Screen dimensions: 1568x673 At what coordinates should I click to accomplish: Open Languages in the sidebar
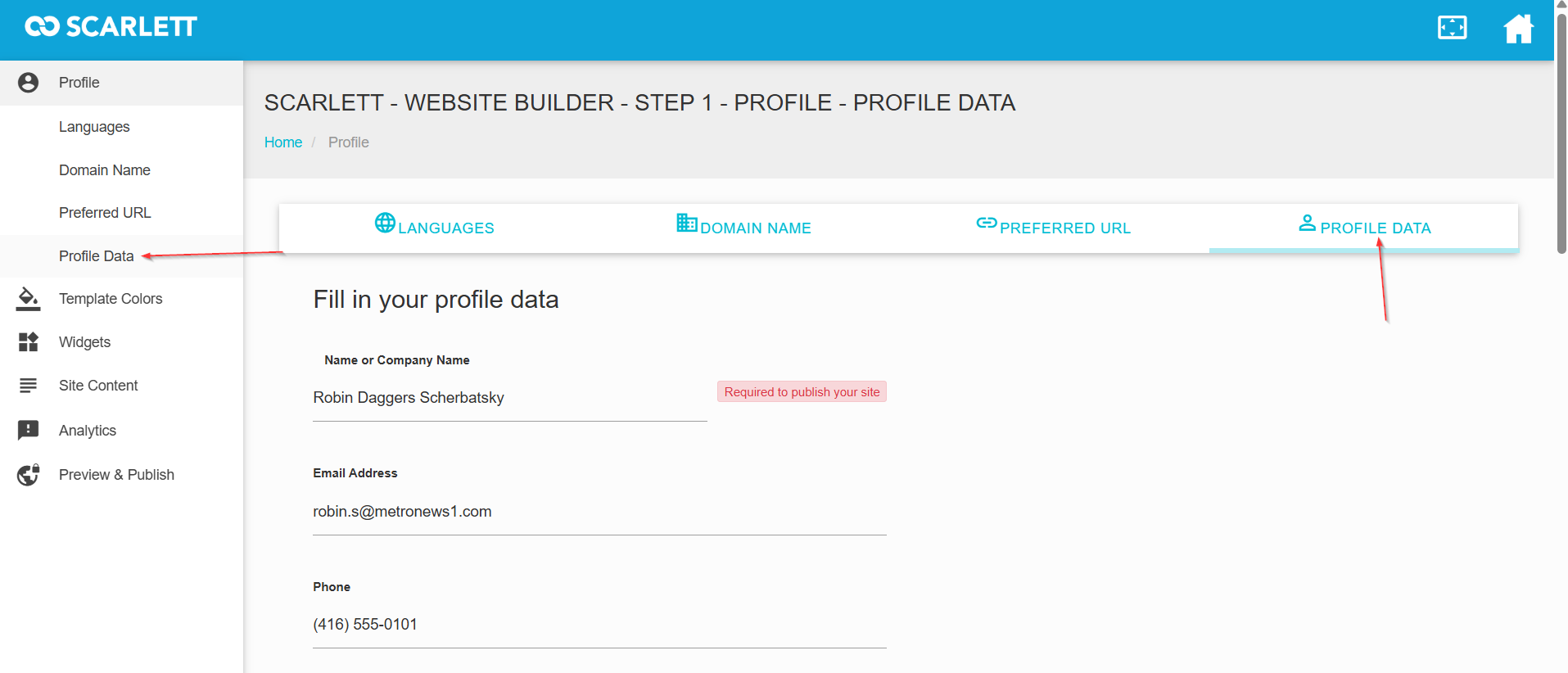click(x=94, y=127)
